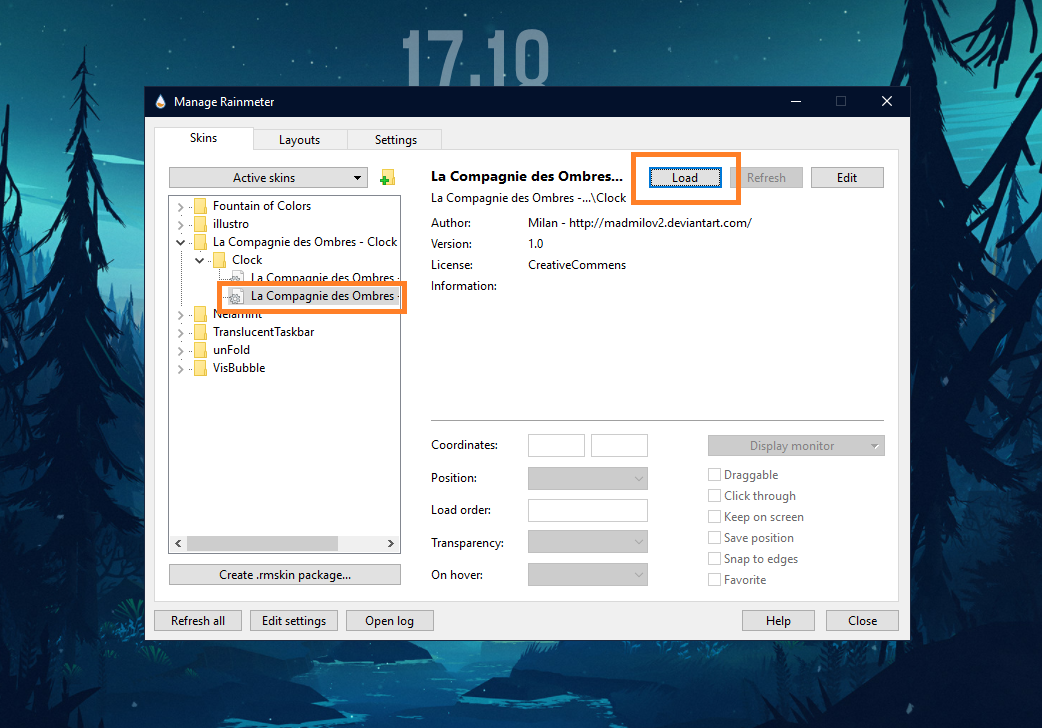Click the skins tree scroll left arrow

pyautogui.click(x=178, y=543)
